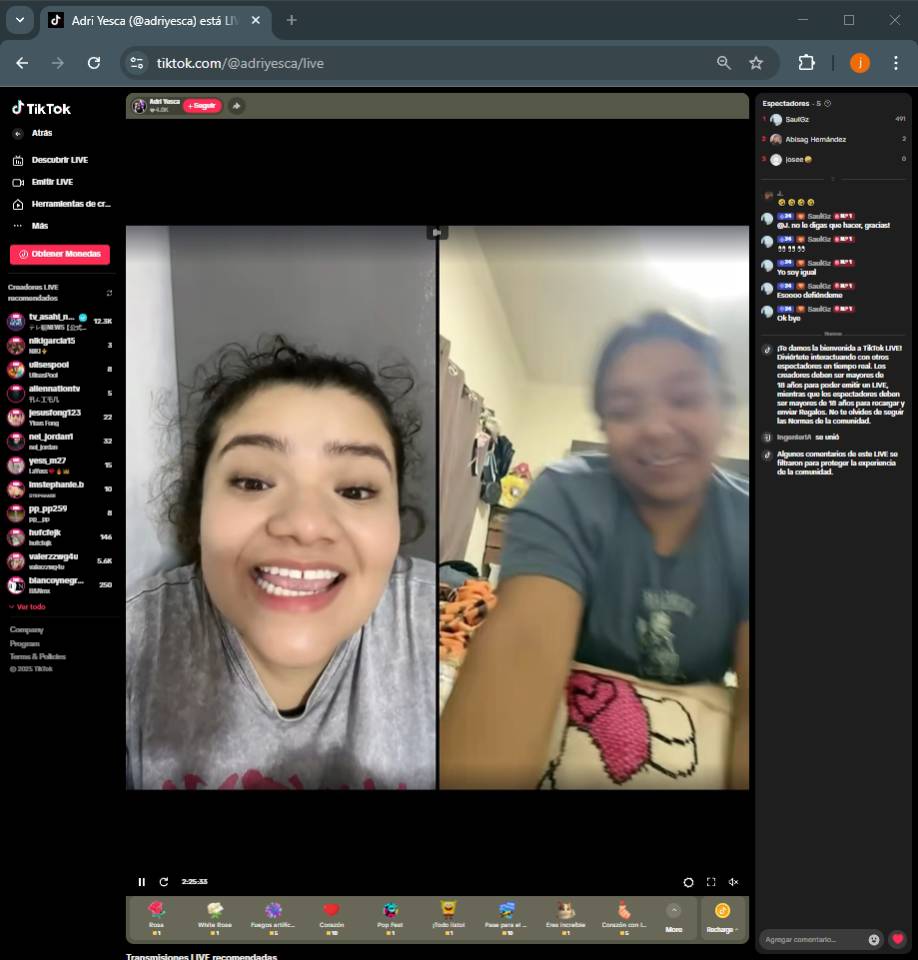Click the Agregar comentario input field
The image size is (918, 960).
(x=812, y=939)
